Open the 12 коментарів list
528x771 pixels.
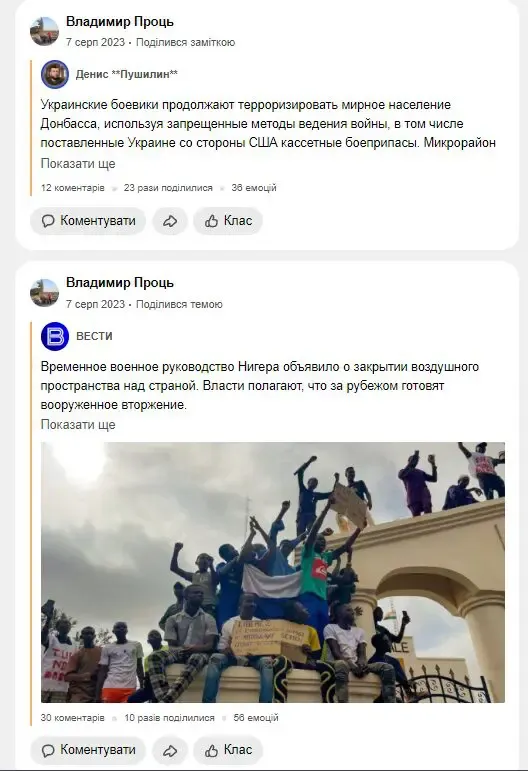pos(73,188)
